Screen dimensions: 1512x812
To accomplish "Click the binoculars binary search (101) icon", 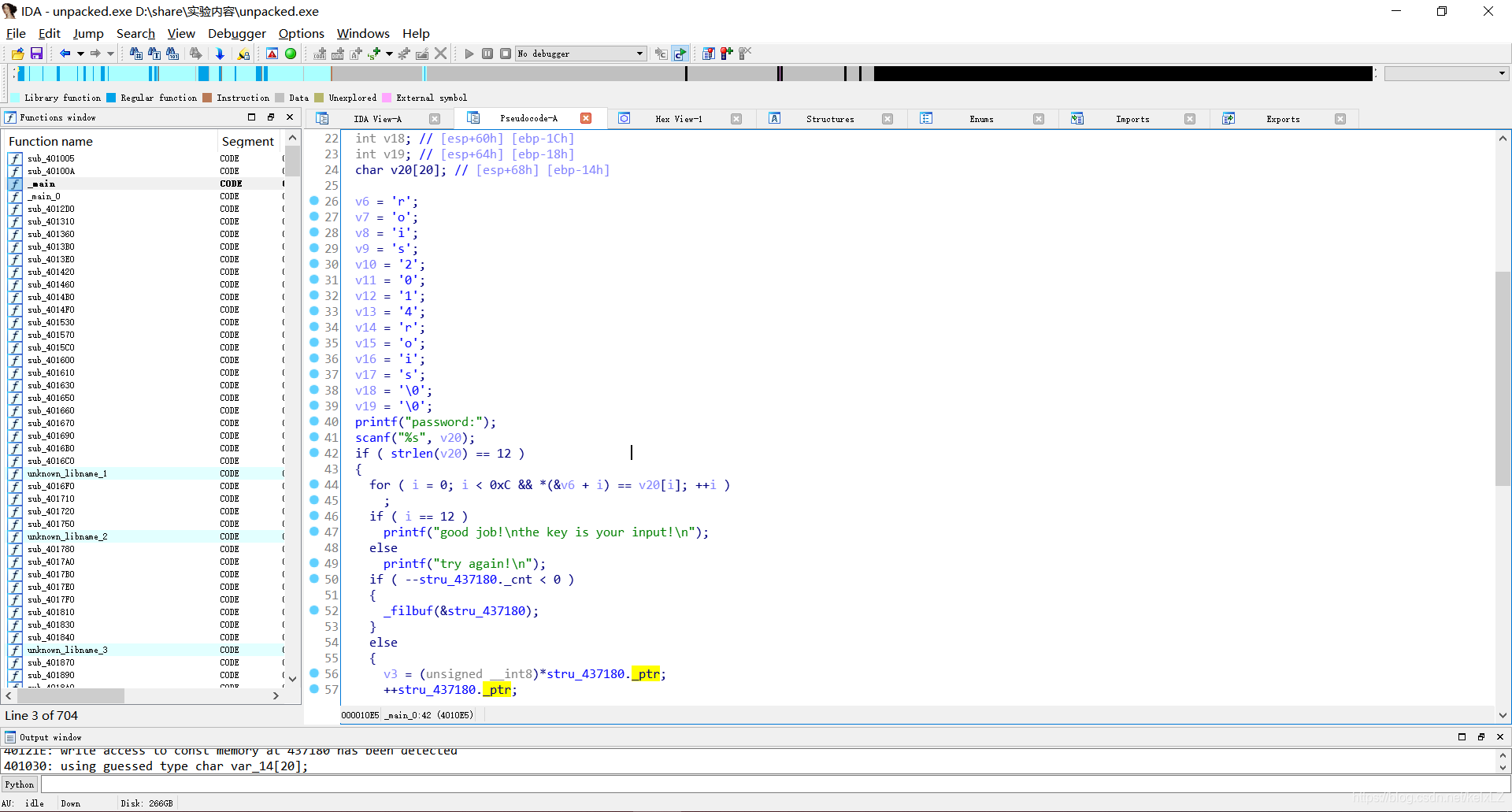I will pyautogui.click(x=172, y=54).
